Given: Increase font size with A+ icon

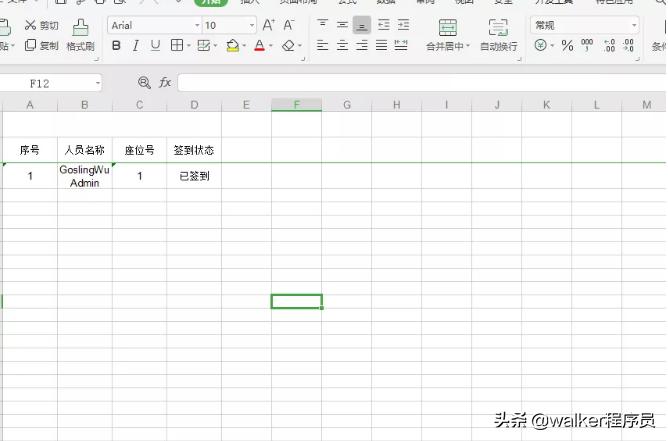Looking at the screenshot, I should click(268, 25).
